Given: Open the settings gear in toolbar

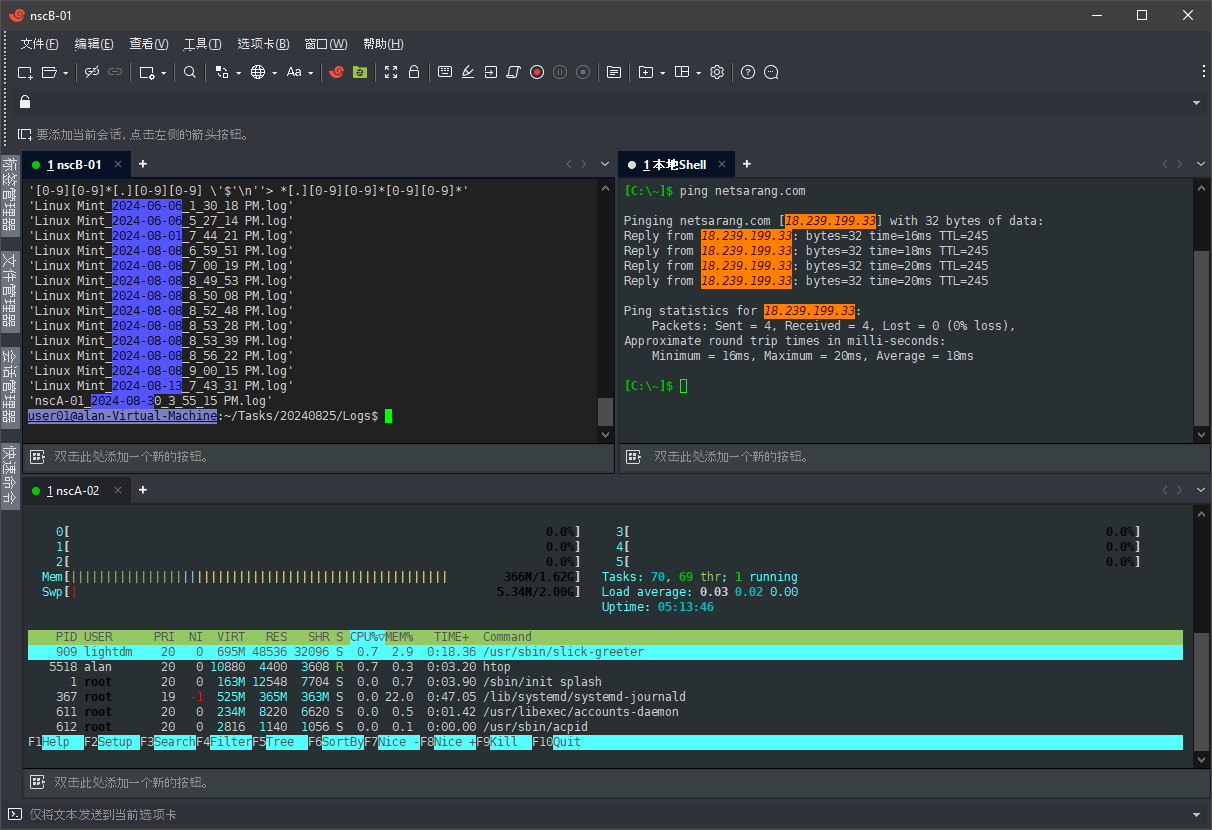Looking at the screenshot, I should (717, 72).
